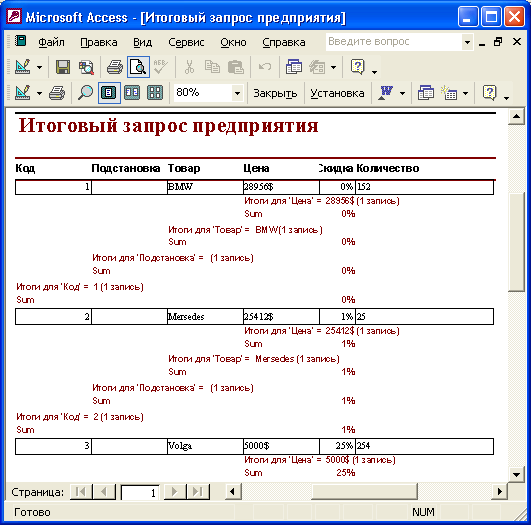The image size is (531, 525).
Task: Open the File Search icon
Action: click(86, 67)
